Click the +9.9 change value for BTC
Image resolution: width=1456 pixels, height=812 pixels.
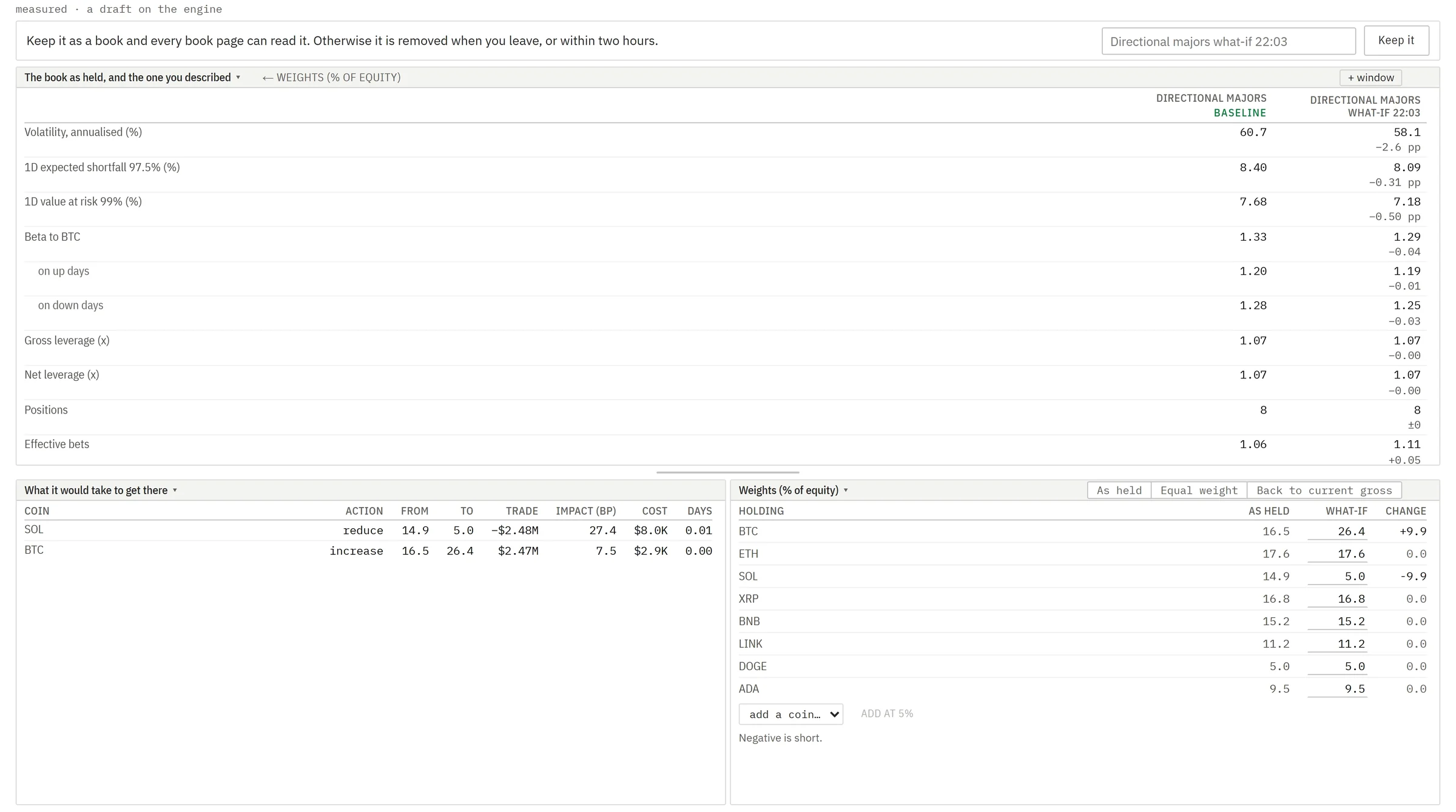click(x=1413, y=531)
